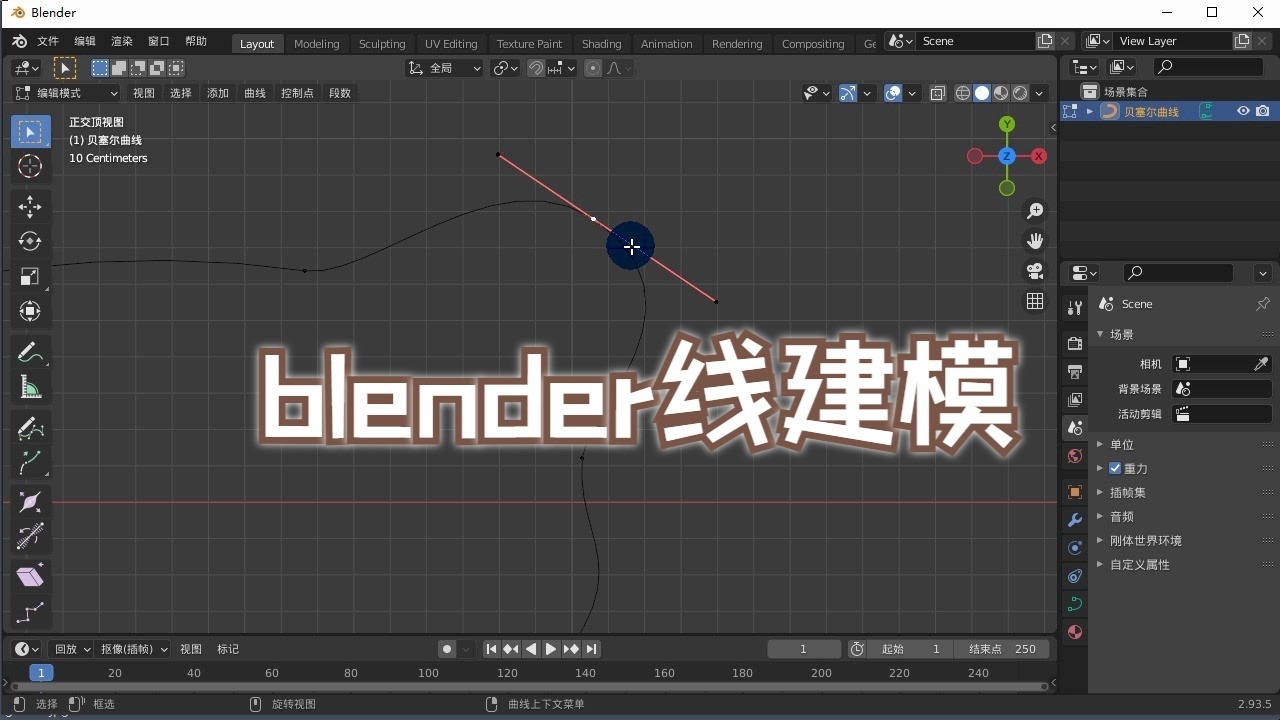The width and height of the screenshot is (1280, 720).
Task: Open the 全局 transform orientation dropdown
Action: coord(445,68)
